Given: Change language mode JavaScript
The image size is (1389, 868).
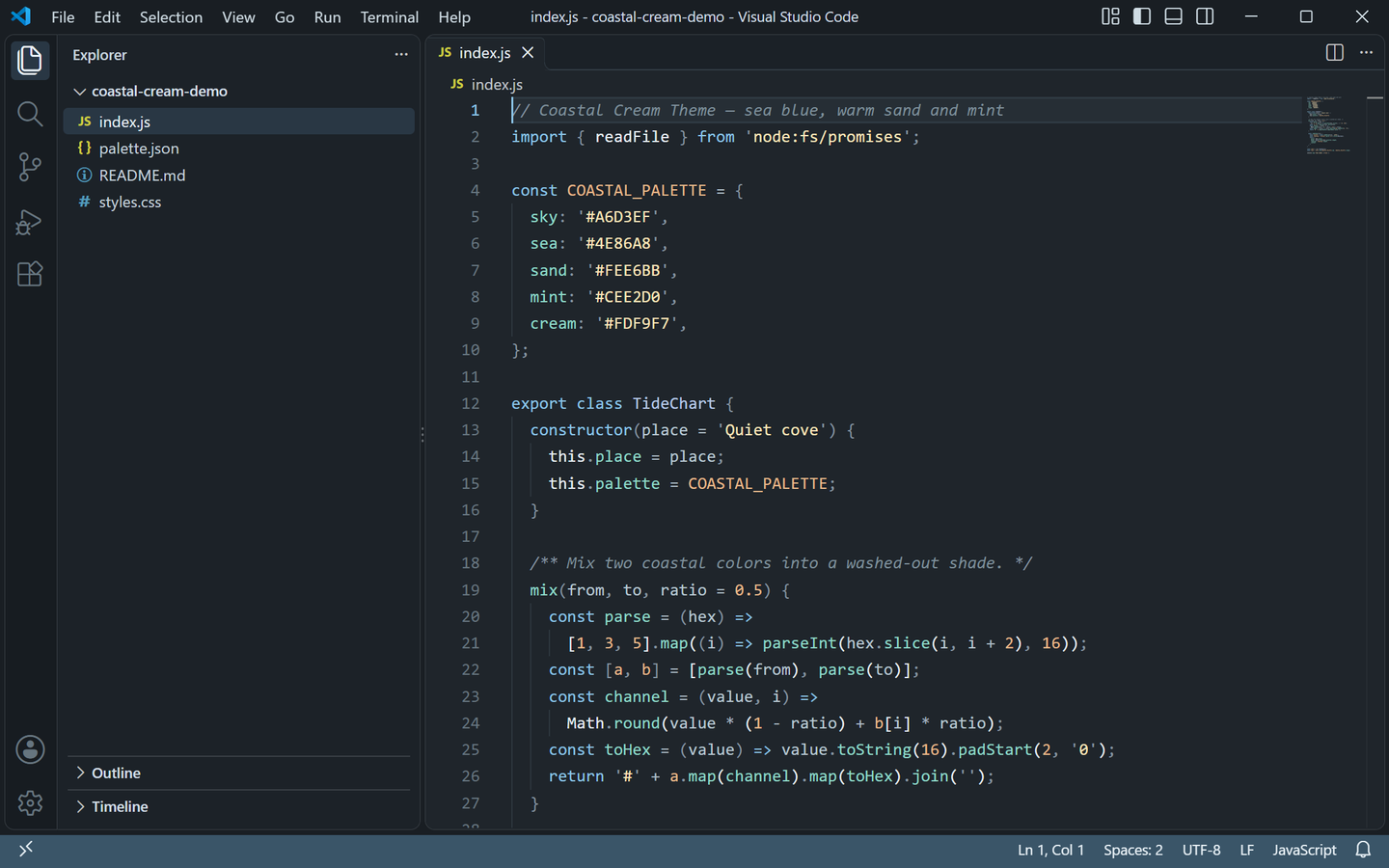Looking at the screenshot, I should click(x=1304, y=850).
